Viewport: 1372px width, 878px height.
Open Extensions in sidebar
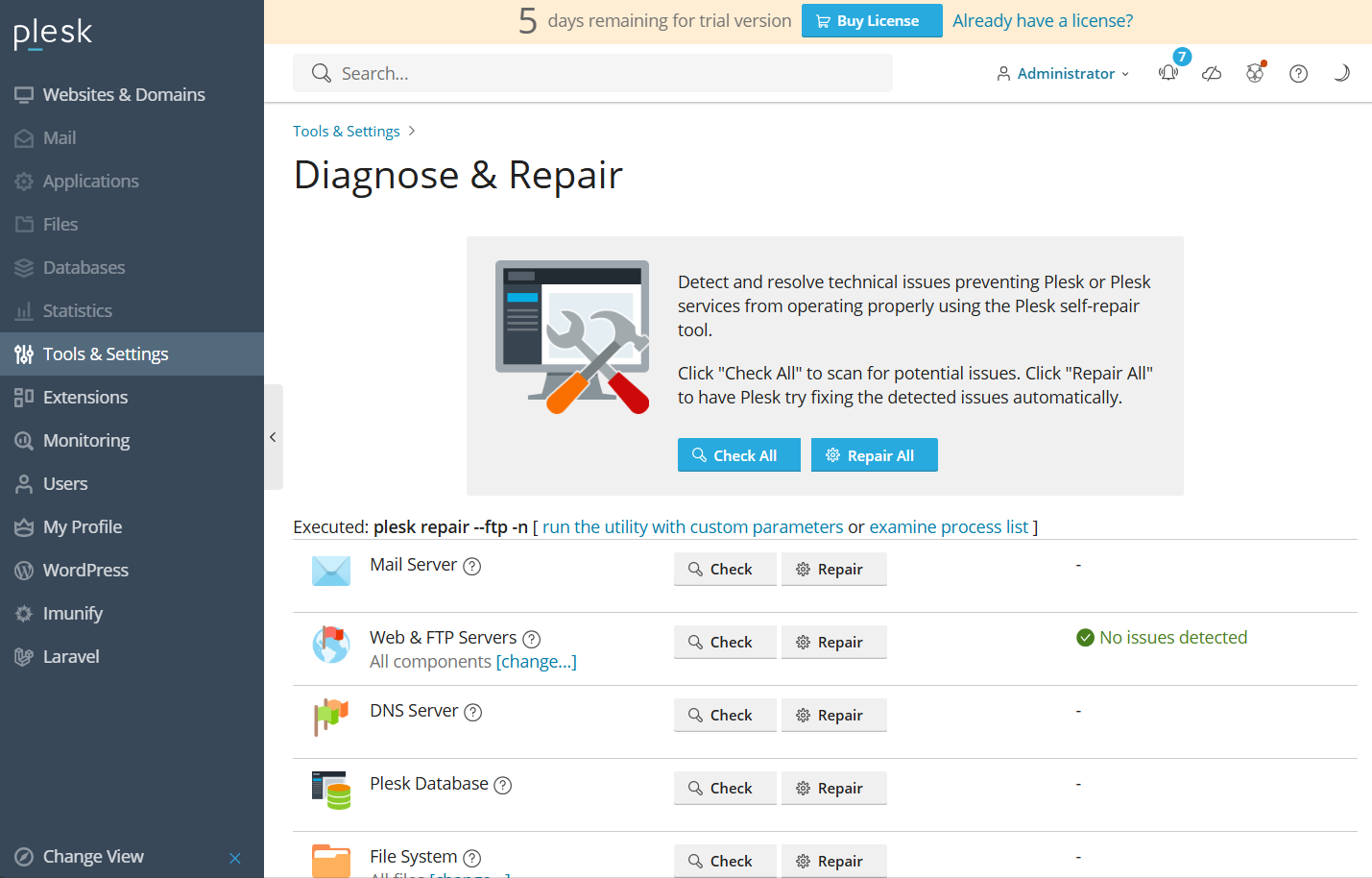pos(132,397)
